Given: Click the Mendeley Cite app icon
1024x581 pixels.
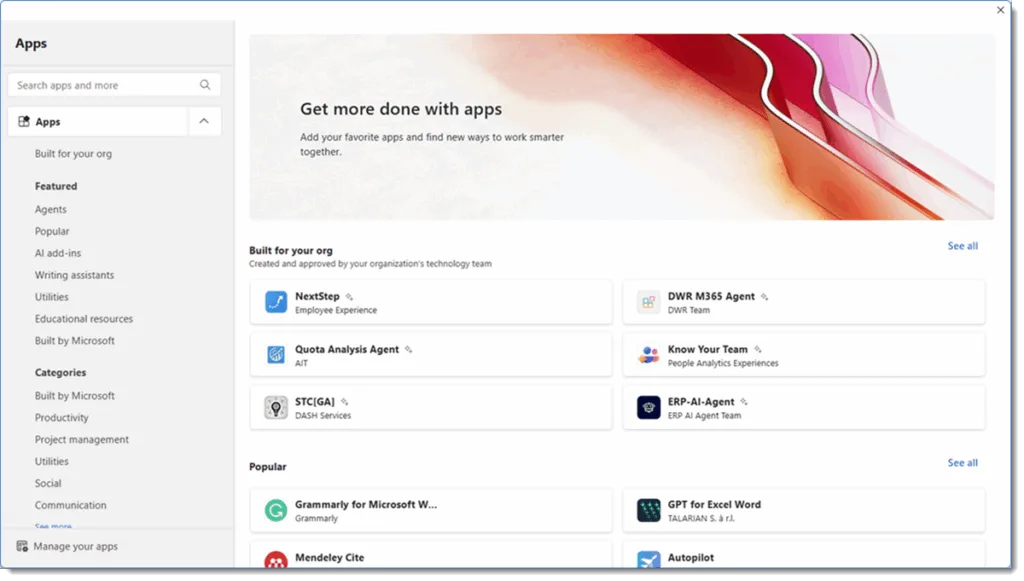Looking at the screenshot, I should click(x=275, y=558).
